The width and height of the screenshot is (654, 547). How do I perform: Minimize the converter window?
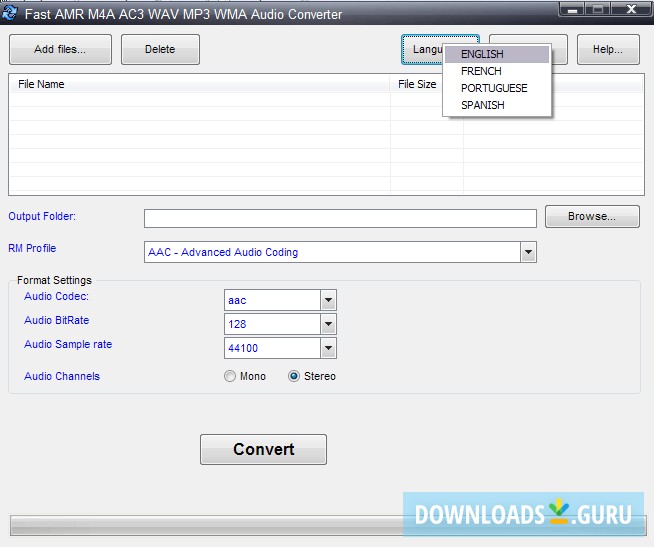click(572, 9)
